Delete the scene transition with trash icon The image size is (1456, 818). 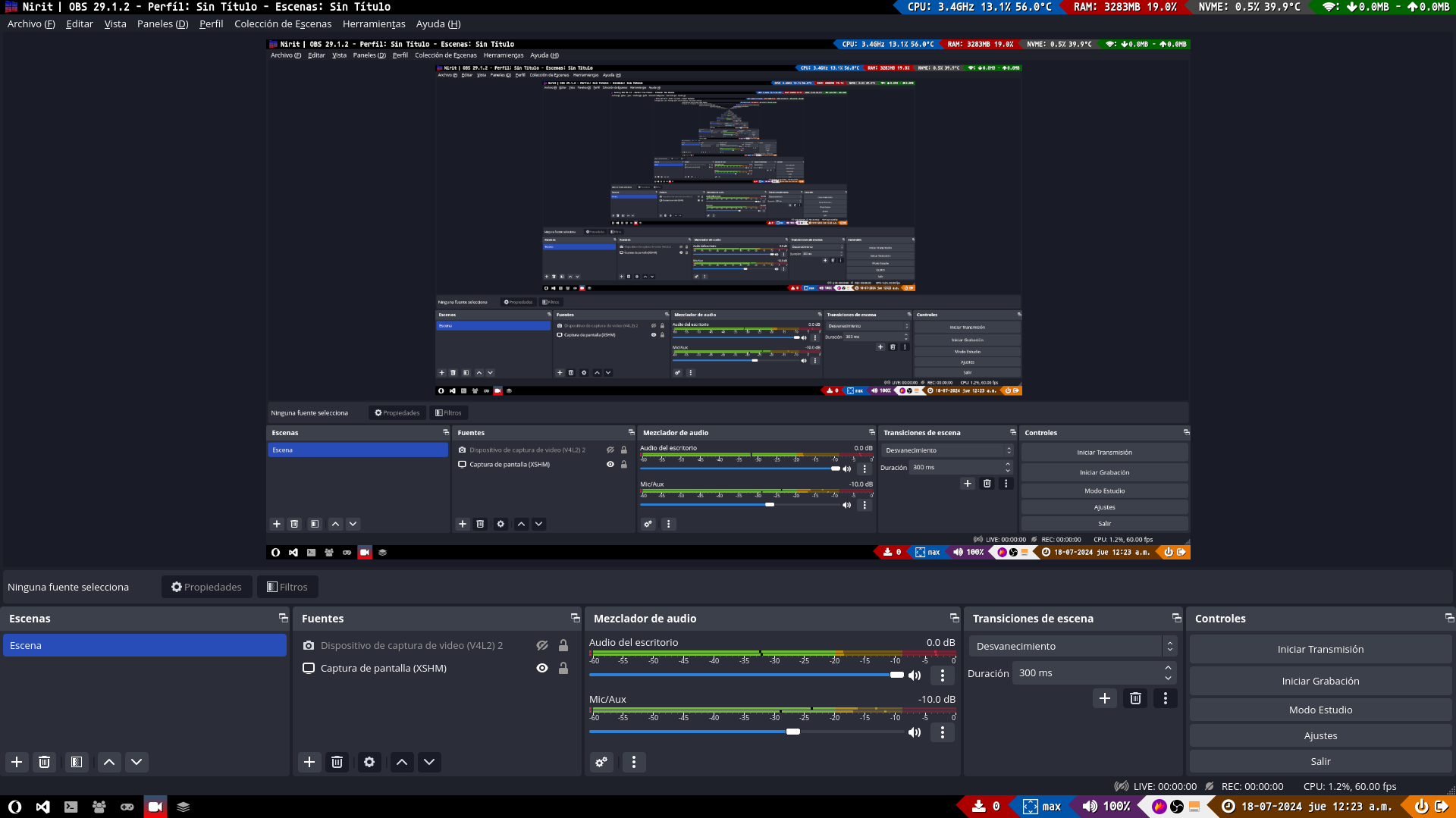1135,698
